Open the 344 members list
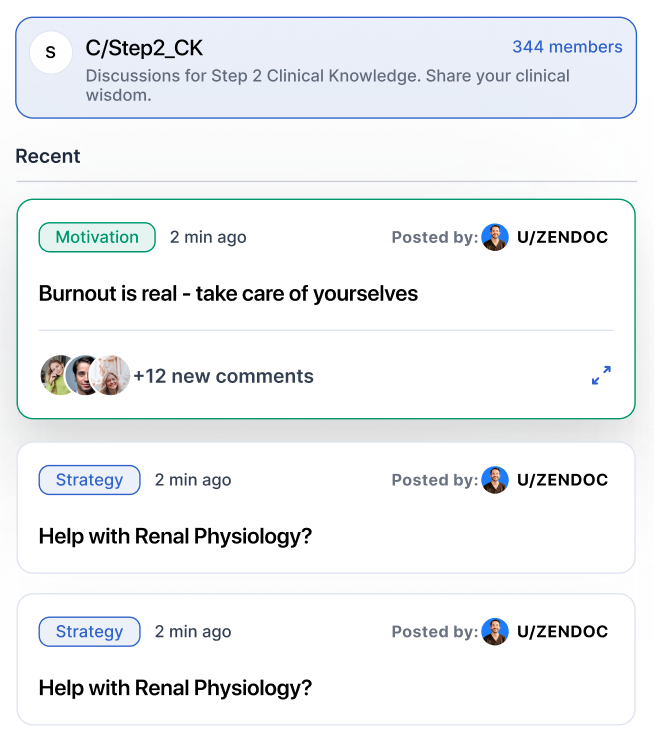The image size is (654, 748). (567, 47)
